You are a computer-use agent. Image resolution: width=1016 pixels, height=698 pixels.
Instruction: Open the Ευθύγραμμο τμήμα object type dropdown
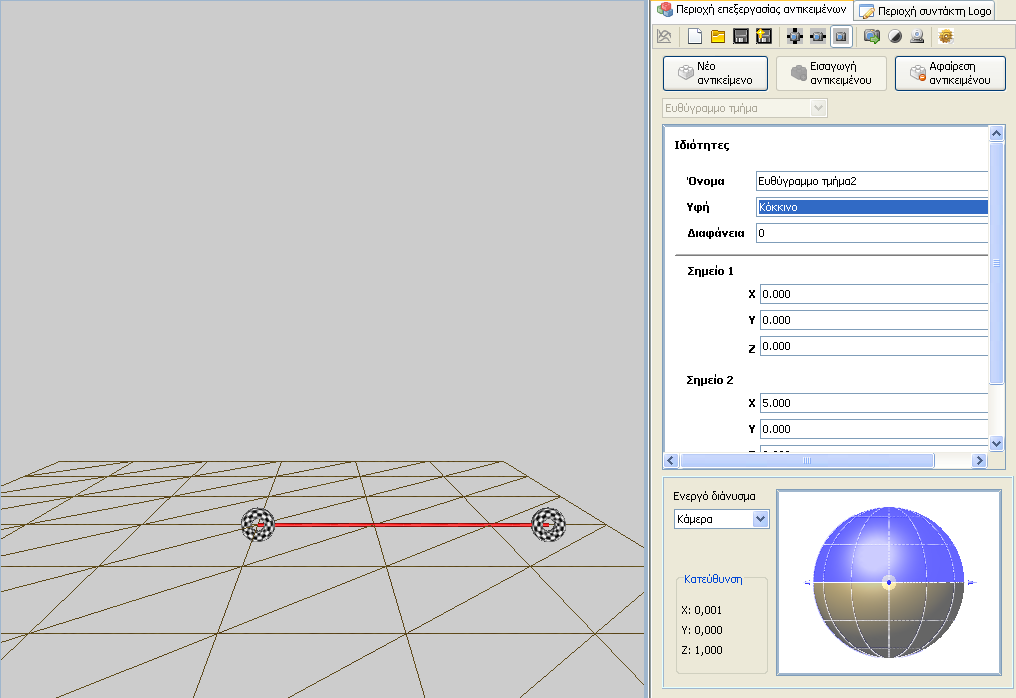pos(745,108)
